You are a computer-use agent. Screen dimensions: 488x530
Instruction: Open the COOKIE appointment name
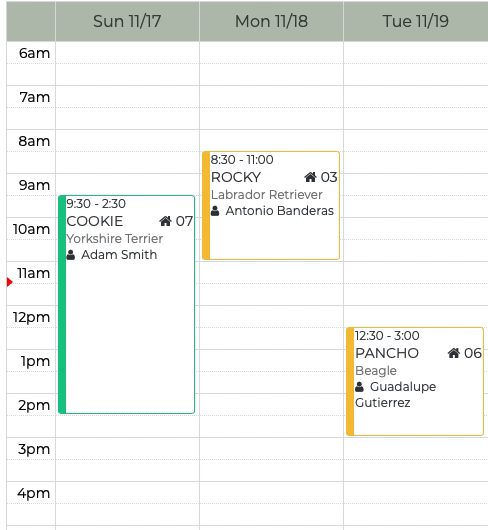95,221
